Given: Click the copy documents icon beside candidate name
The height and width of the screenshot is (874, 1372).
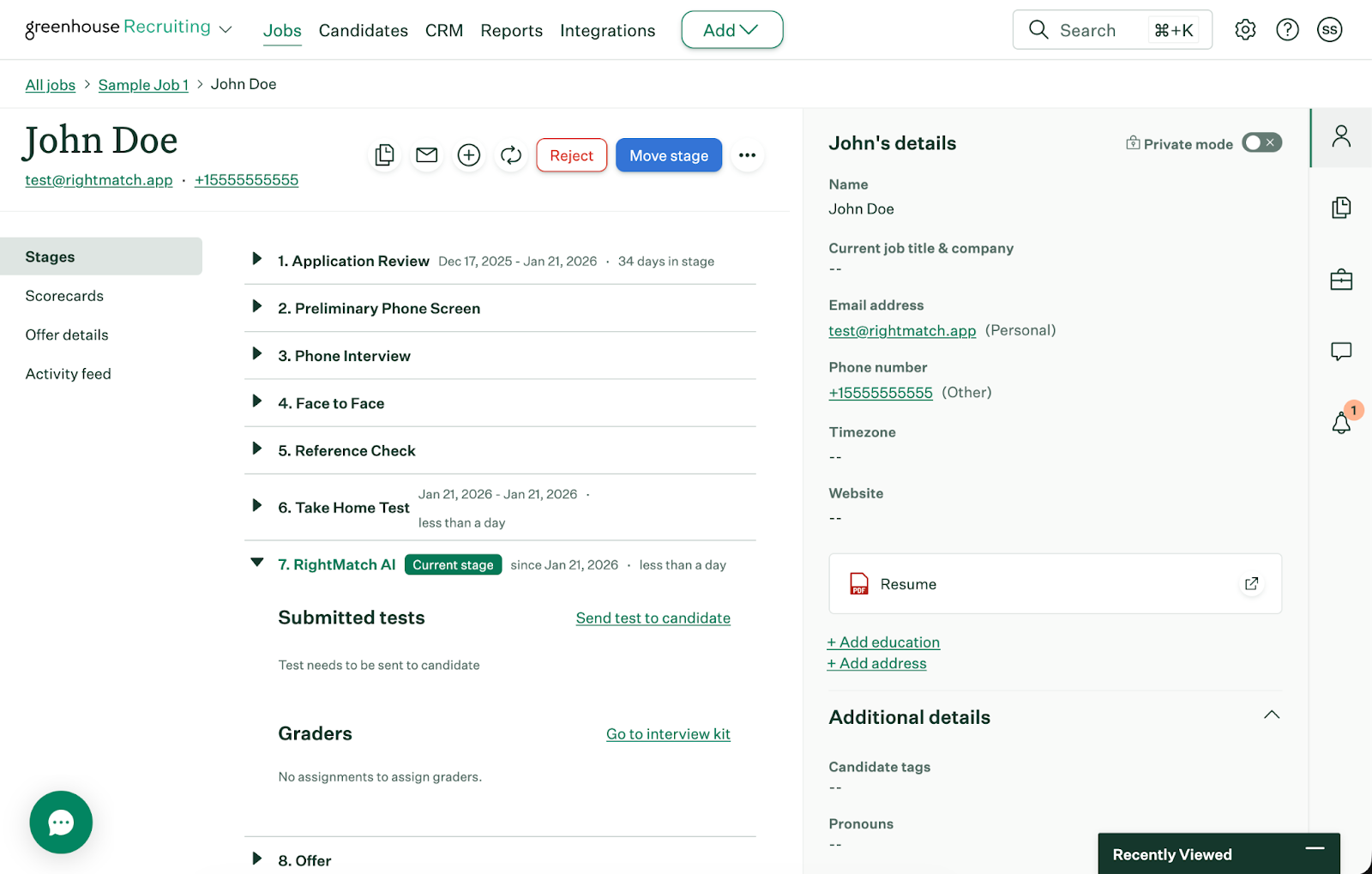Looking at the screenshot, I should (x=385, y=155).
